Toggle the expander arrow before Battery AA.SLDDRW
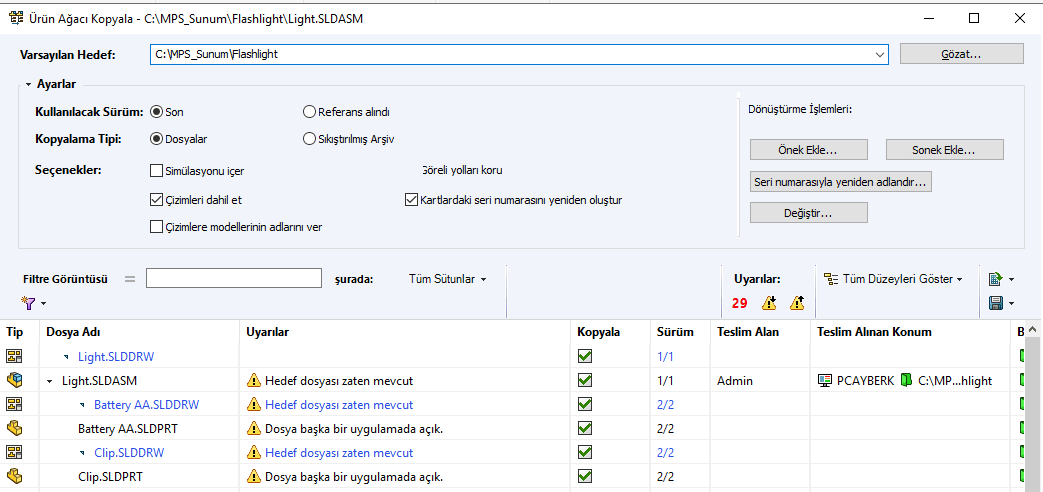This screenshot has width=1043, height=492. tap(82, 405)
